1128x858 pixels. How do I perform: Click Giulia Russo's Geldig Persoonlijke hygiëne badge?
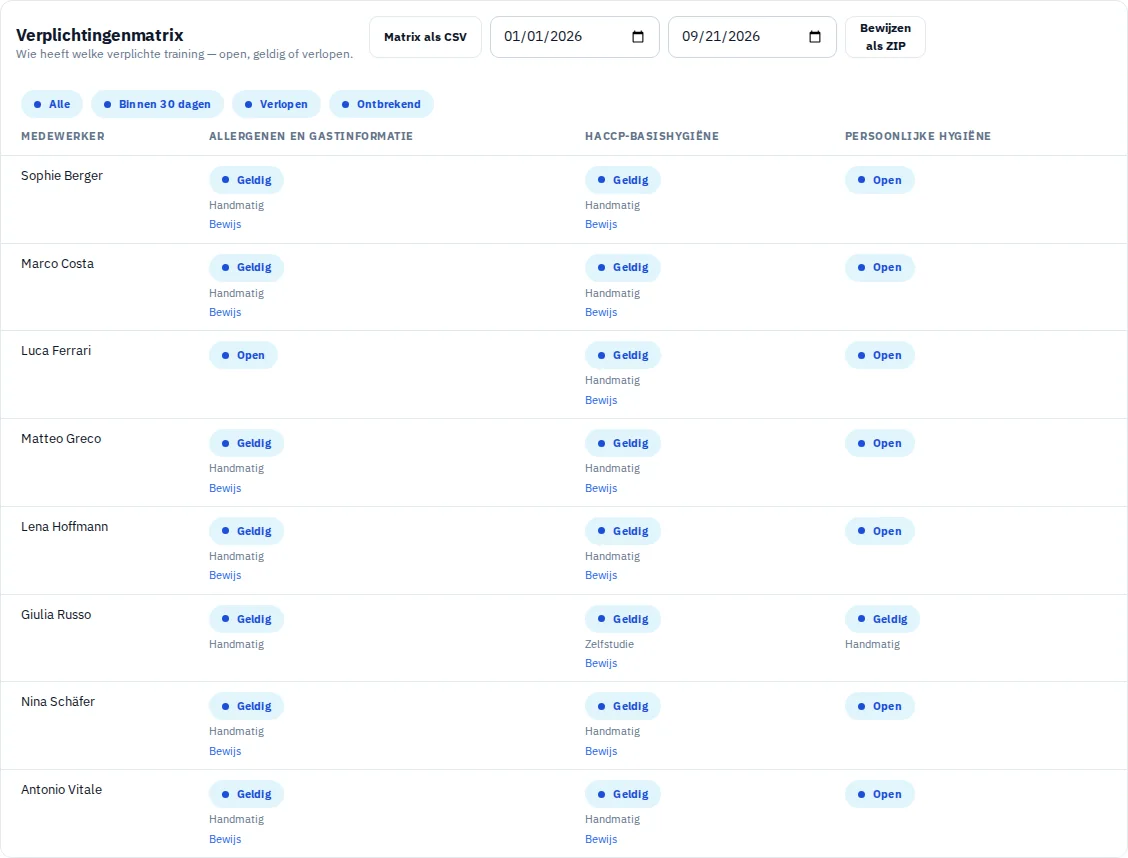(882, 619)
